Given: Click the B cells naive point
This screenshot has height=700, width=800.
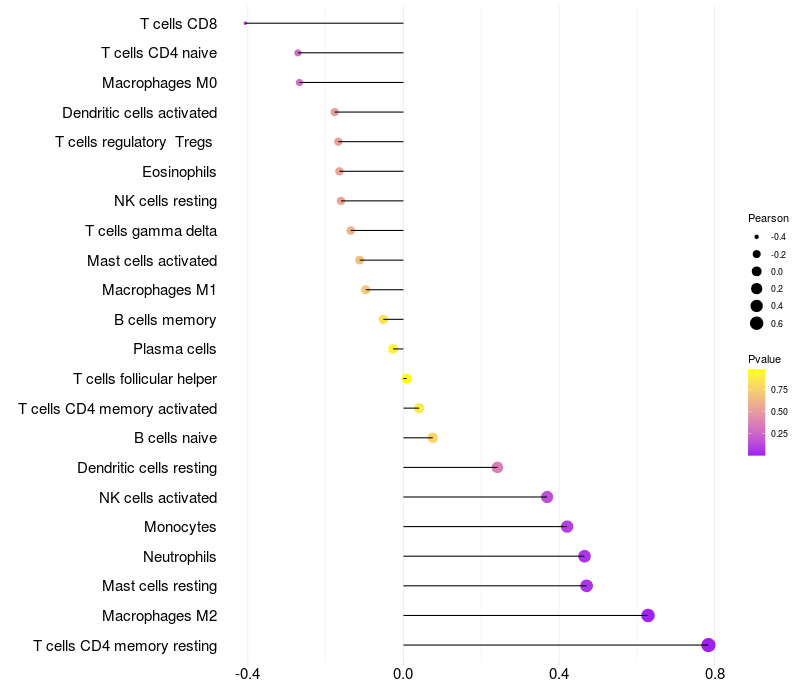Looking at the screenshot, I should [433, 438].
